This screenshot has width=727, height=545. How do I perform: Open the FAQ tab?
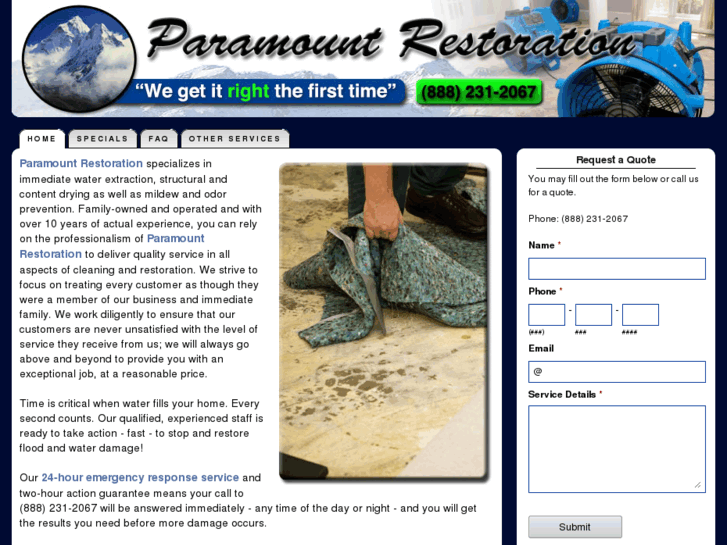(x=159, y=139)
